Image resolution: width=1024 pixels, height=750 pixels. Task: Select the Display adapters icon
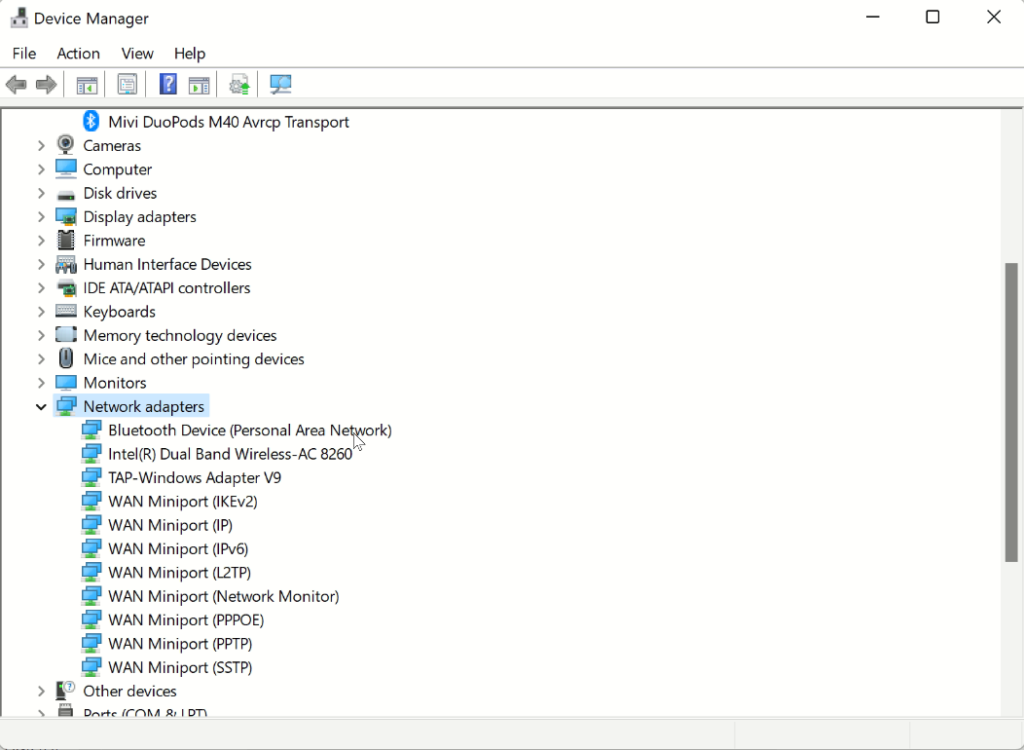[x=66, y=216]
